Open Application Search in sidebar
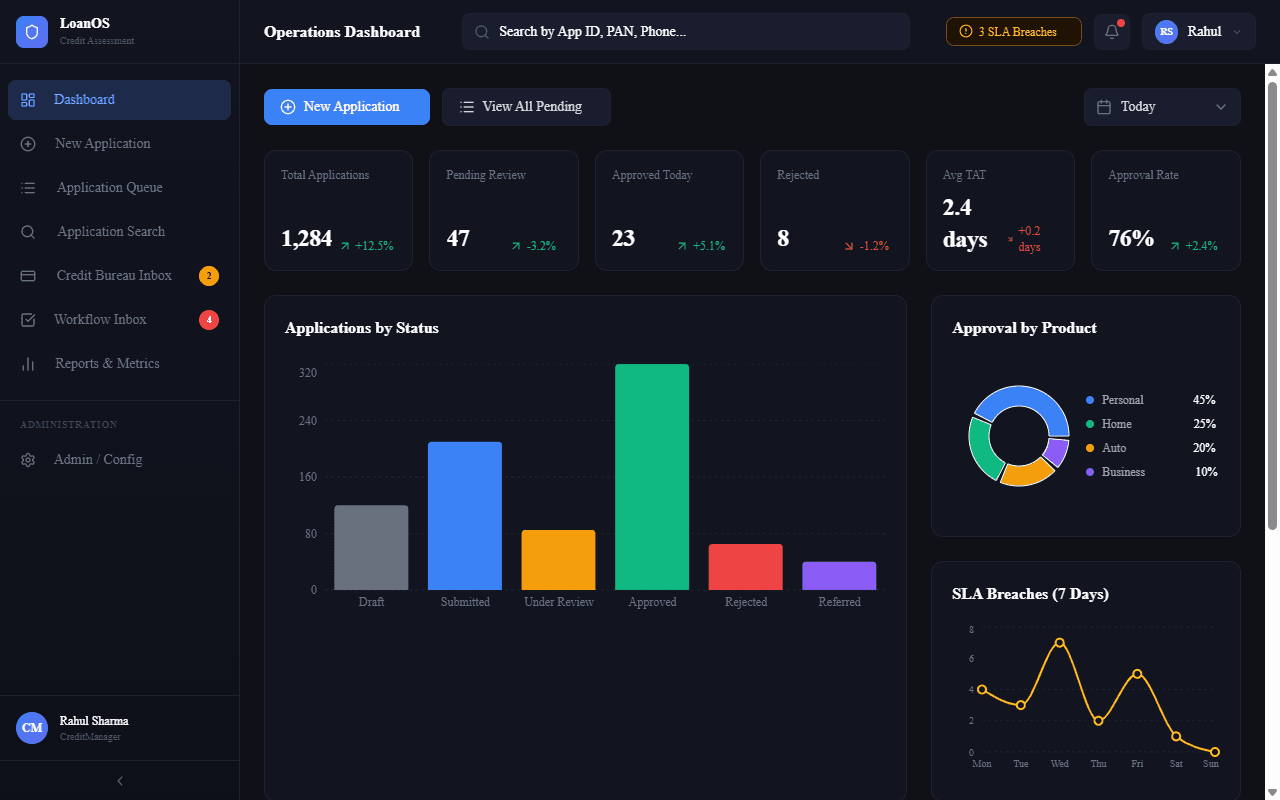 (x=119, y=232)
